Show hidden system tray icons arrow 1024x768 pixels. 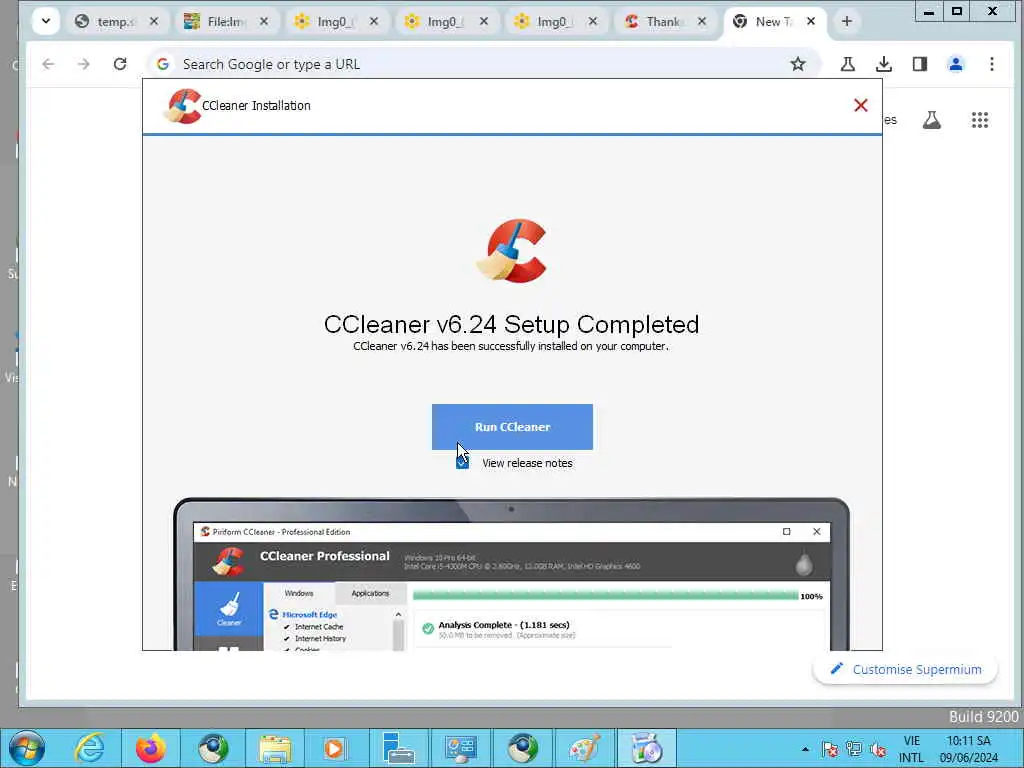(x=805, y=749)
